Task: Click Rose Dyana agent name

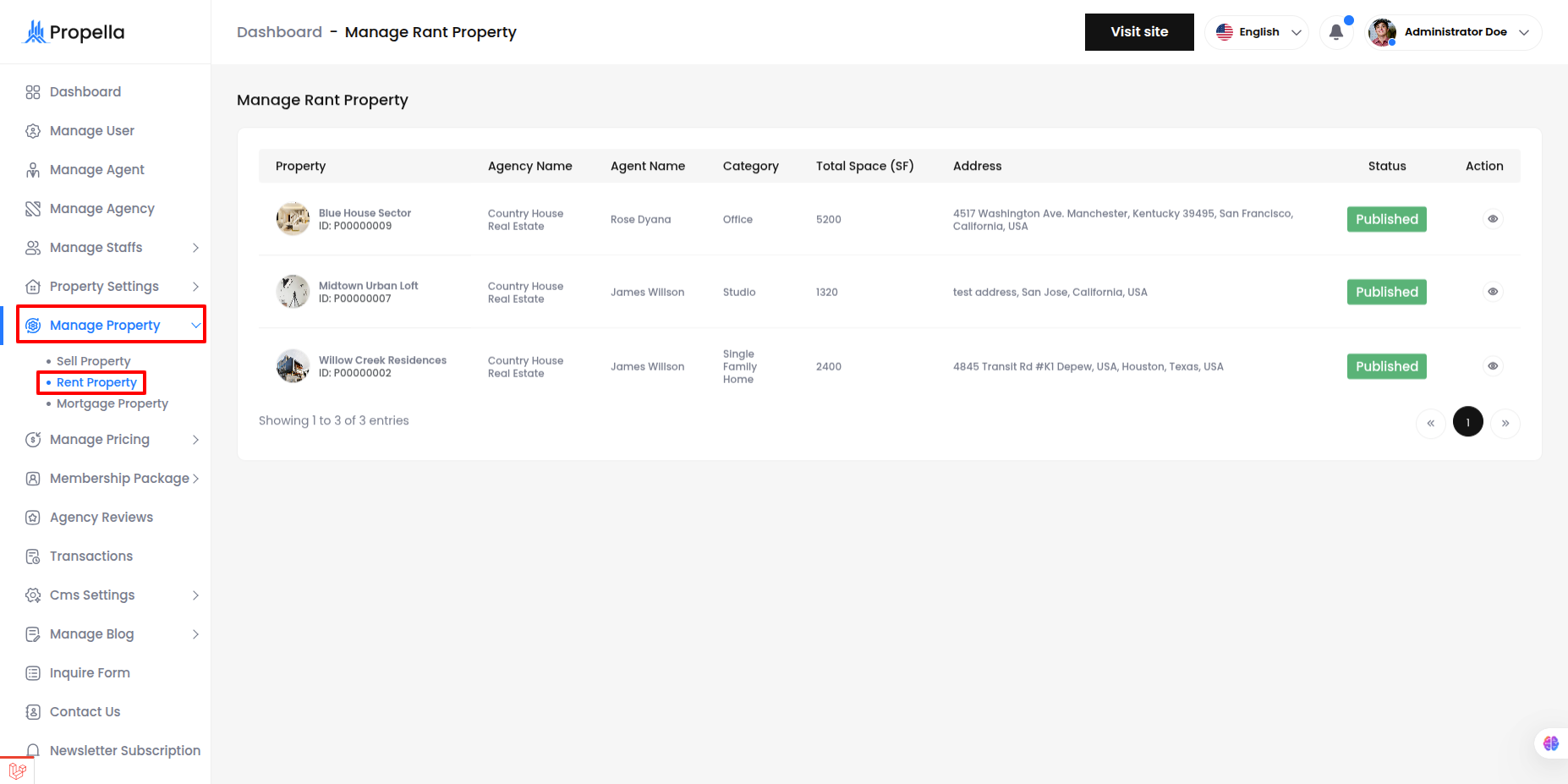Action: (640, 219)
